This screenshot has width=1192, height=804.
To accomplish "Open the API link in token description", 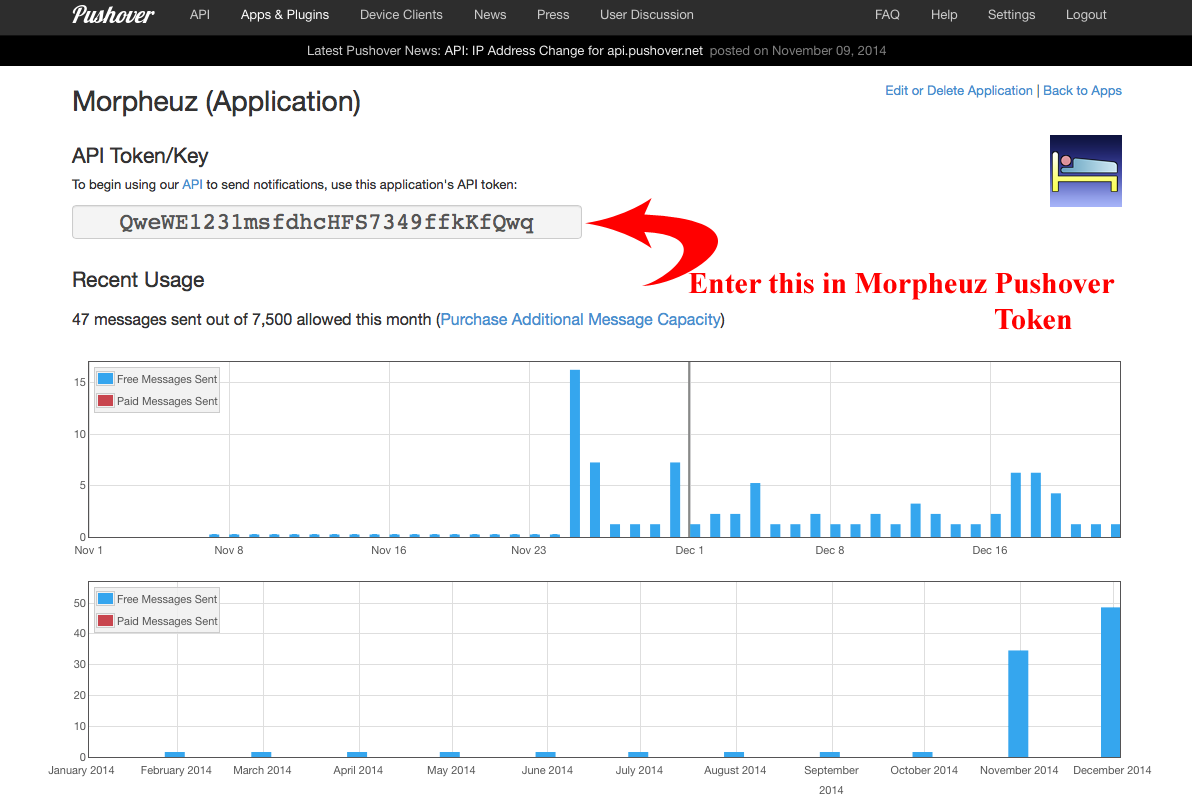I will tap(192, 185).
